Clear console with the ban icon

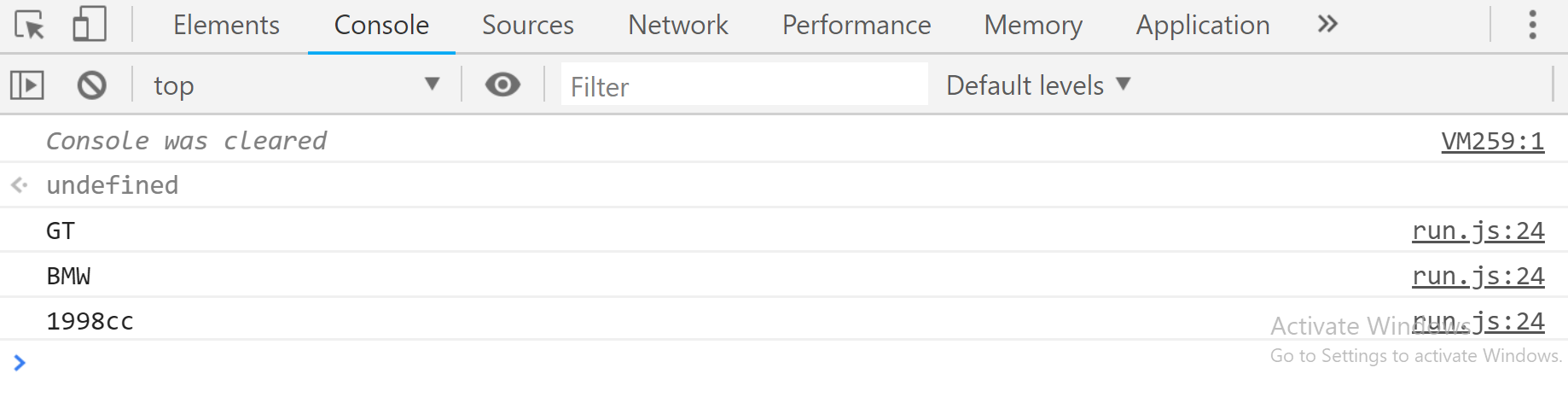tap(92, 85)
